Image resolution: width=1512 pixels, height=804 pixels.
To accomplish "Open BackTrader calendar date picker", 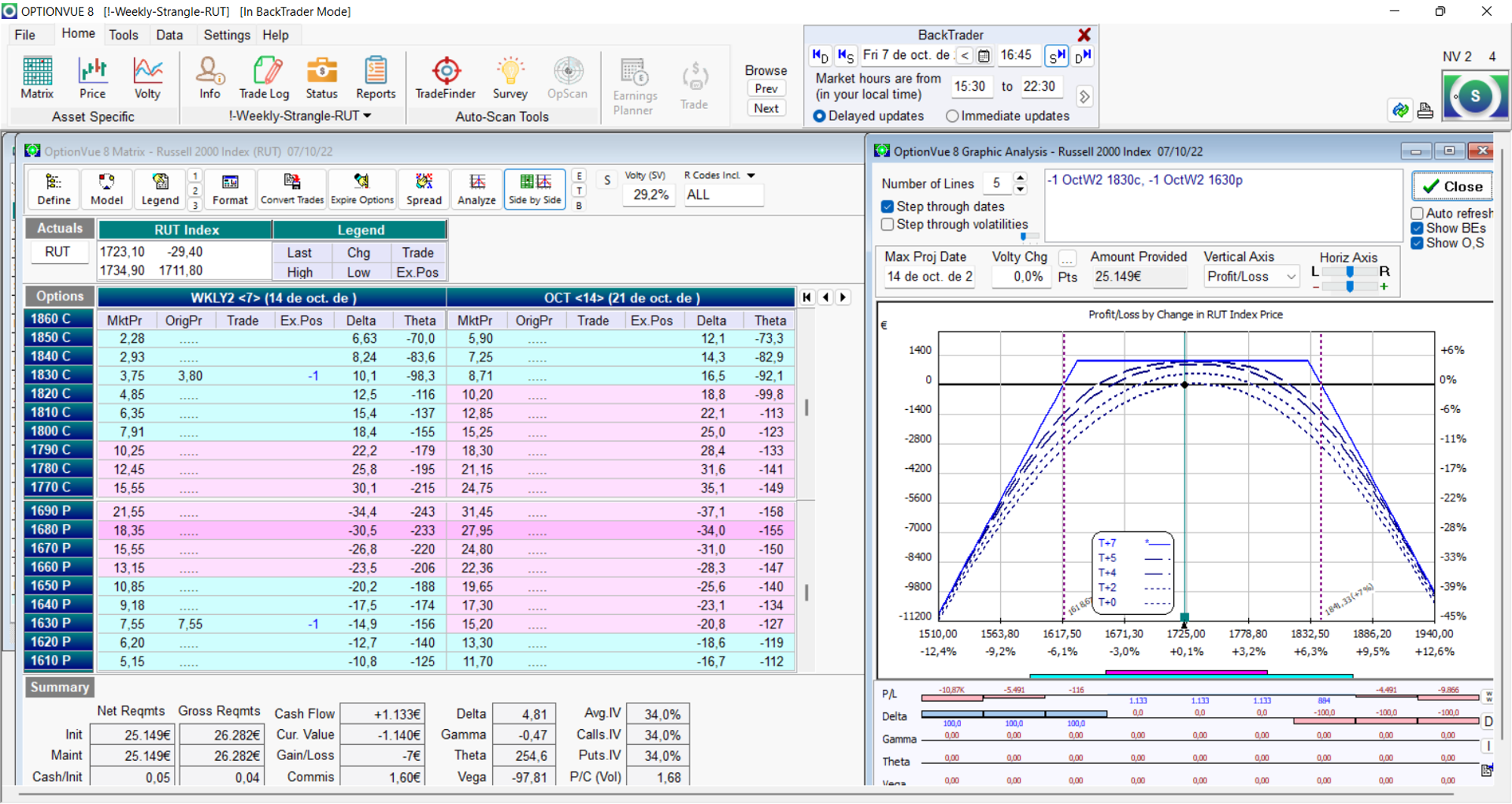I will 984,55.
